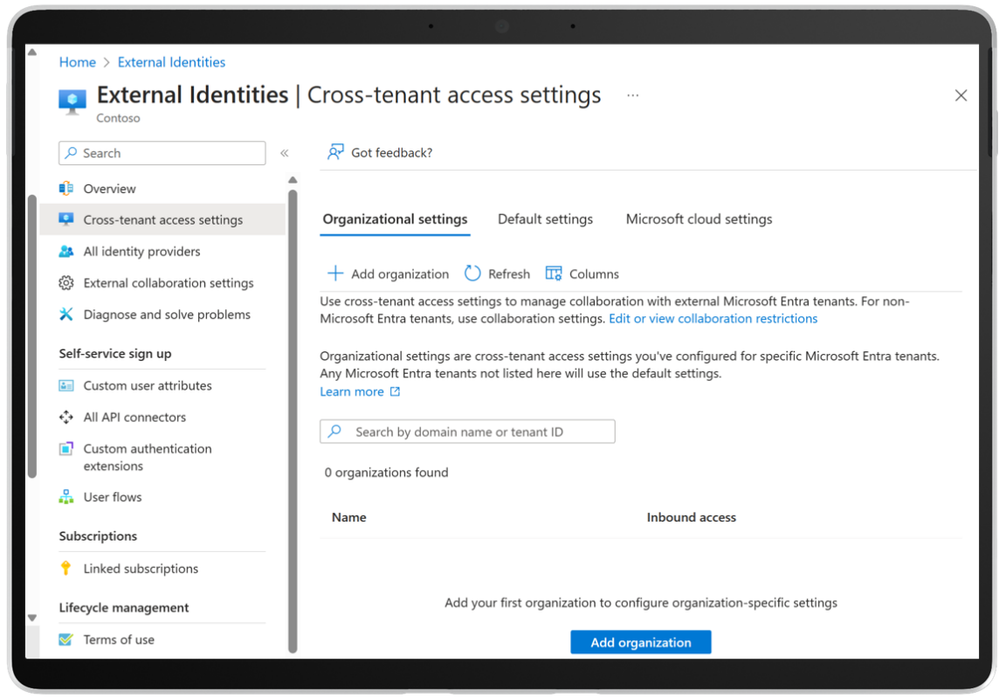
Task: Click the Linked subscriptions key icon
Action: click(67, 569)
